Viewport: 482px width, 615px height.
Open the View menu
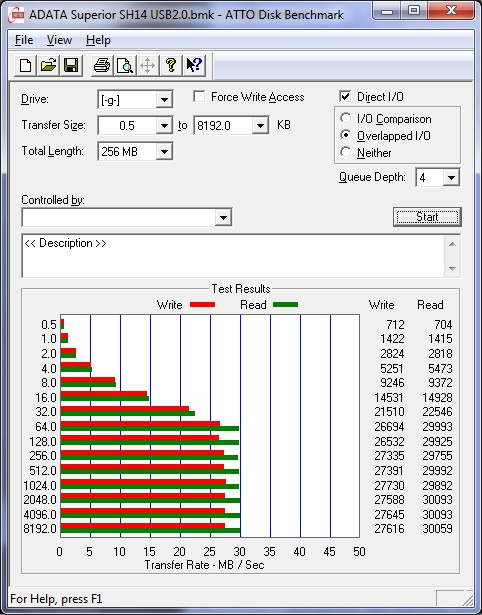point(59,40)
